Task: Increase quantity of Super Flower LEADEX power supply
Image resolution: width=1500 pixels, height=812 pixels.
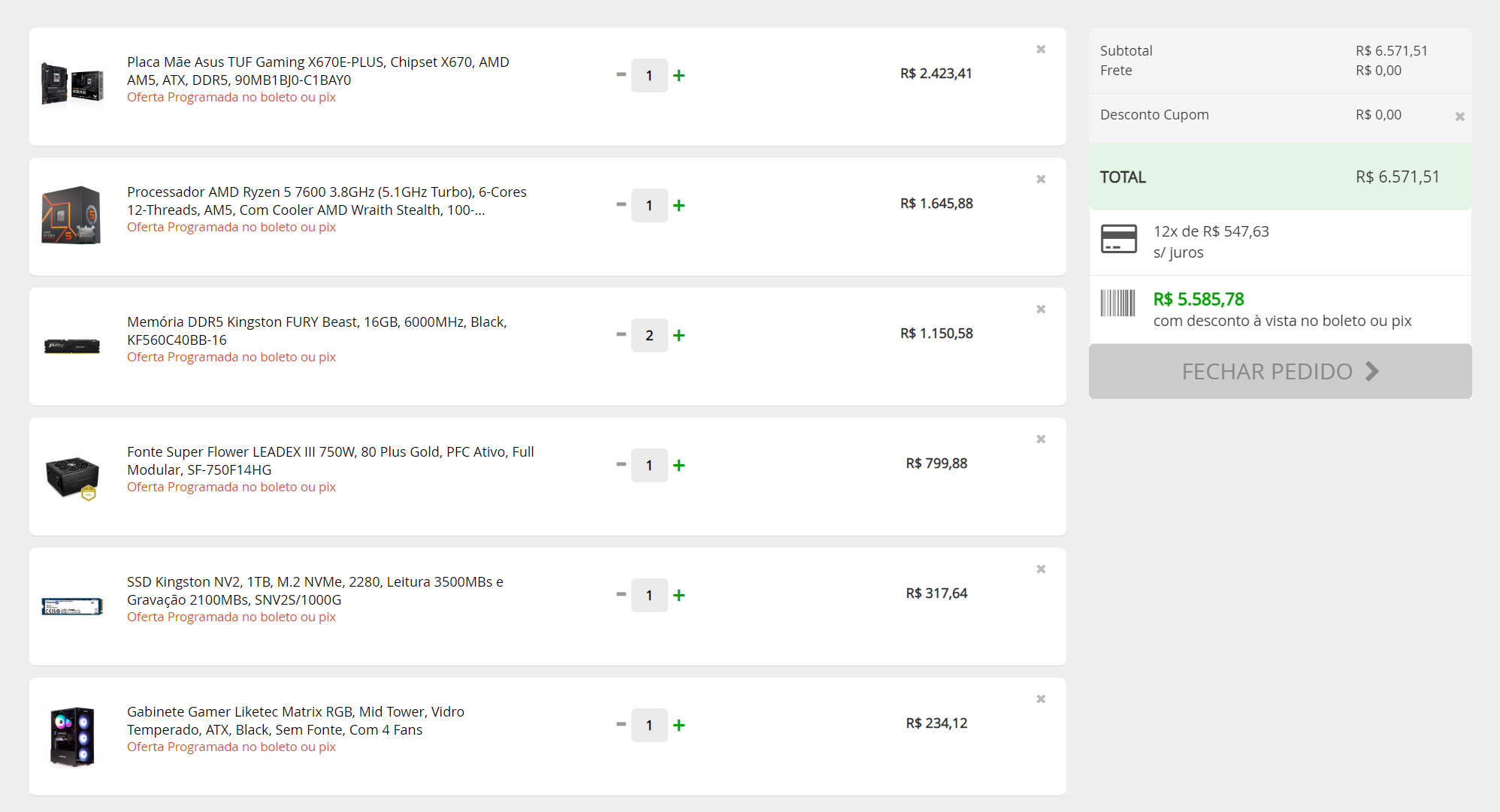Action: coord(679,465)
